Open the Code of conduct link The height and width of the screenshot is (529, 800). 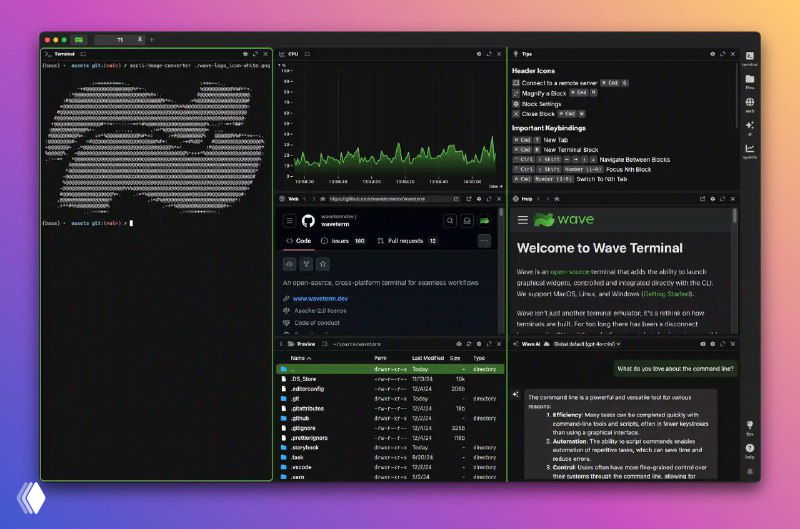pos(317,323)
